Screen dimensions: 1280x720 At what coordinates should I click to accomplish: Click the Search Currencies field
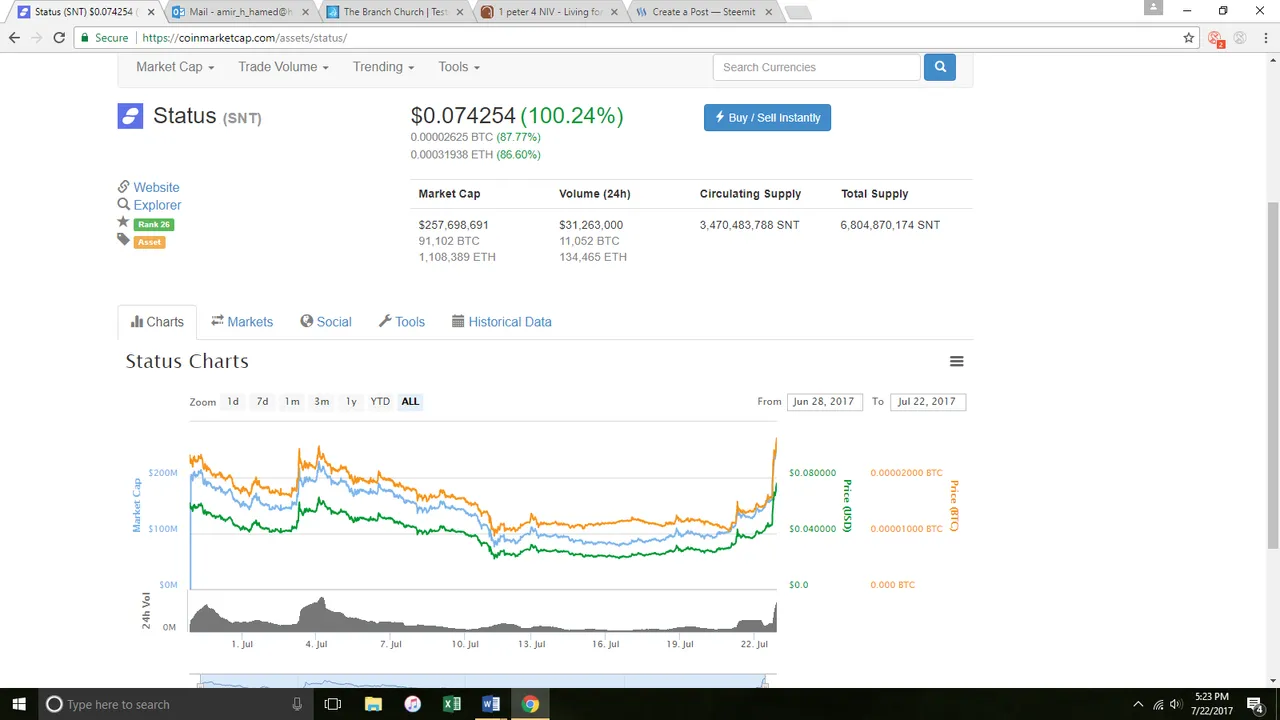(816, 67)
